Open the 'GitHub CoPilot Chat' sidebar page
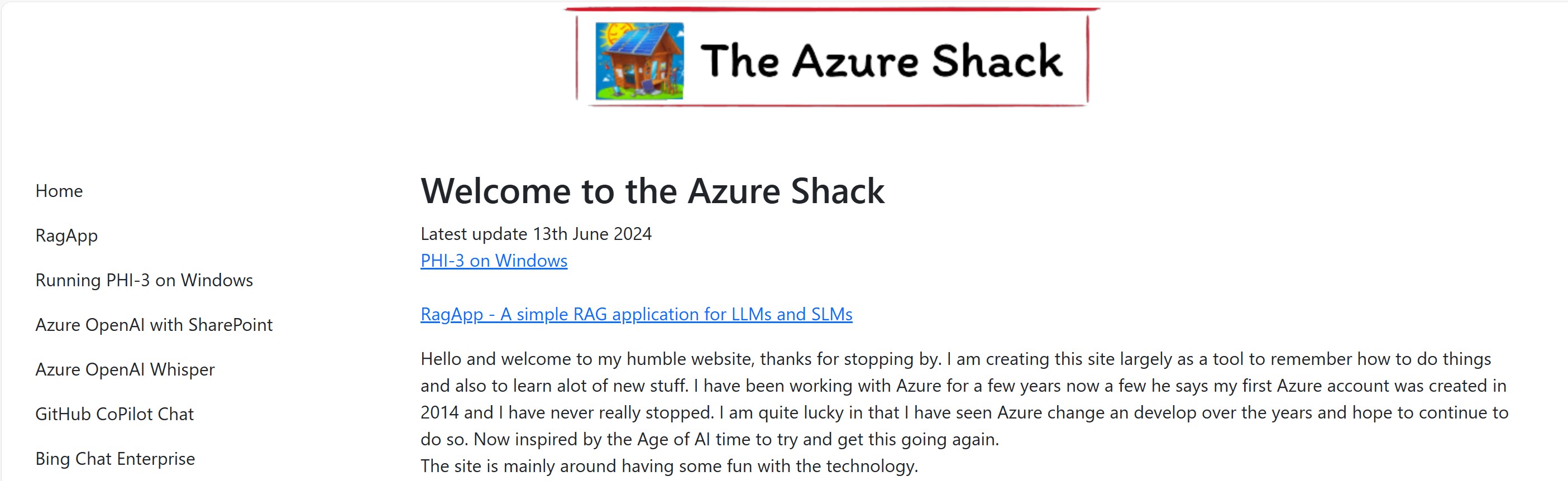Image resolution: width=1568 pixels, height=481 pixels. click(x=114, y=414)
